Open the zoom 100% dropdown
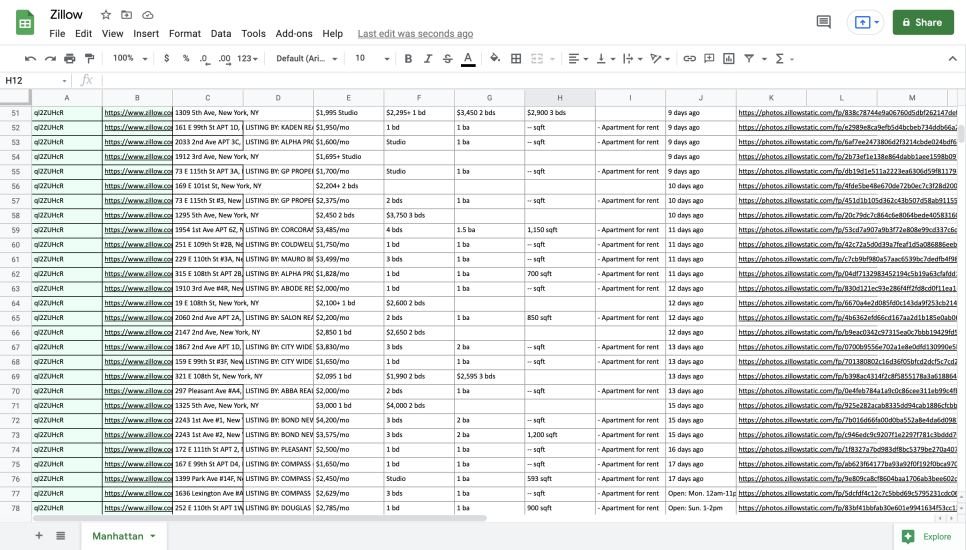The height and width of the screenshot is (550, 966). click(129, 59)
